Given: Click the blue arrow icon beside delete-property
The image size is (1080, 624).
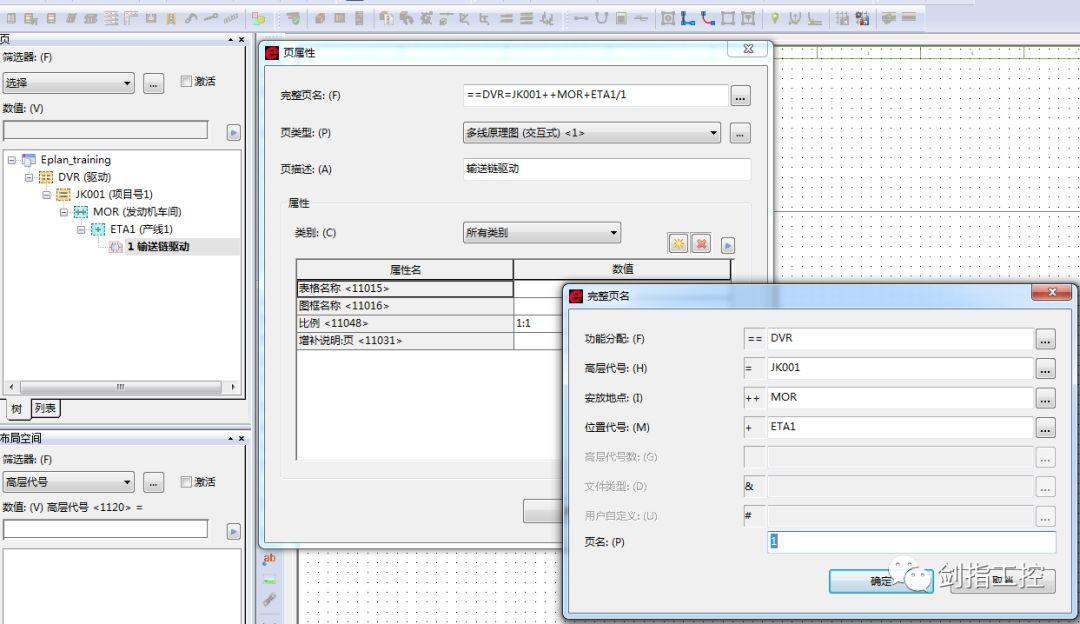Looking at the screenshot, I should coord(727,243).
